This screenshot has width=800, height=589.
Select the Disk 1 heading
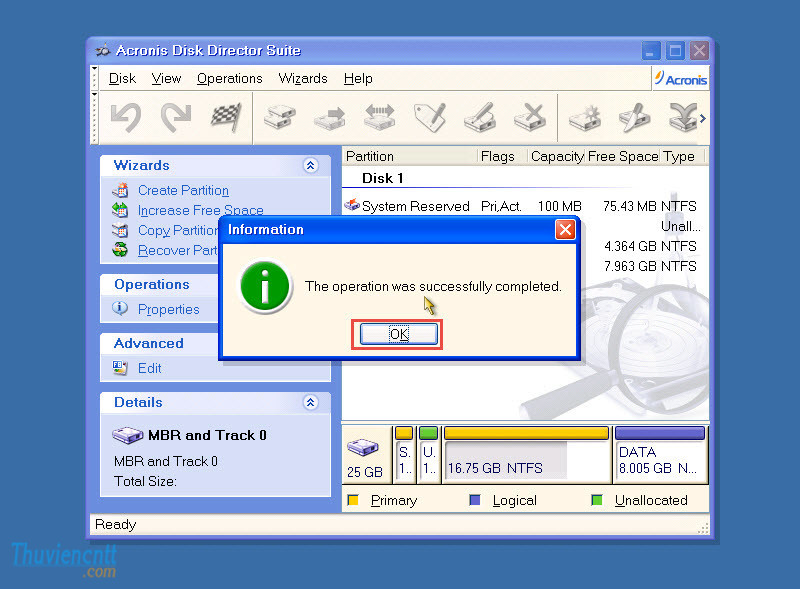[x=383, y=178]
